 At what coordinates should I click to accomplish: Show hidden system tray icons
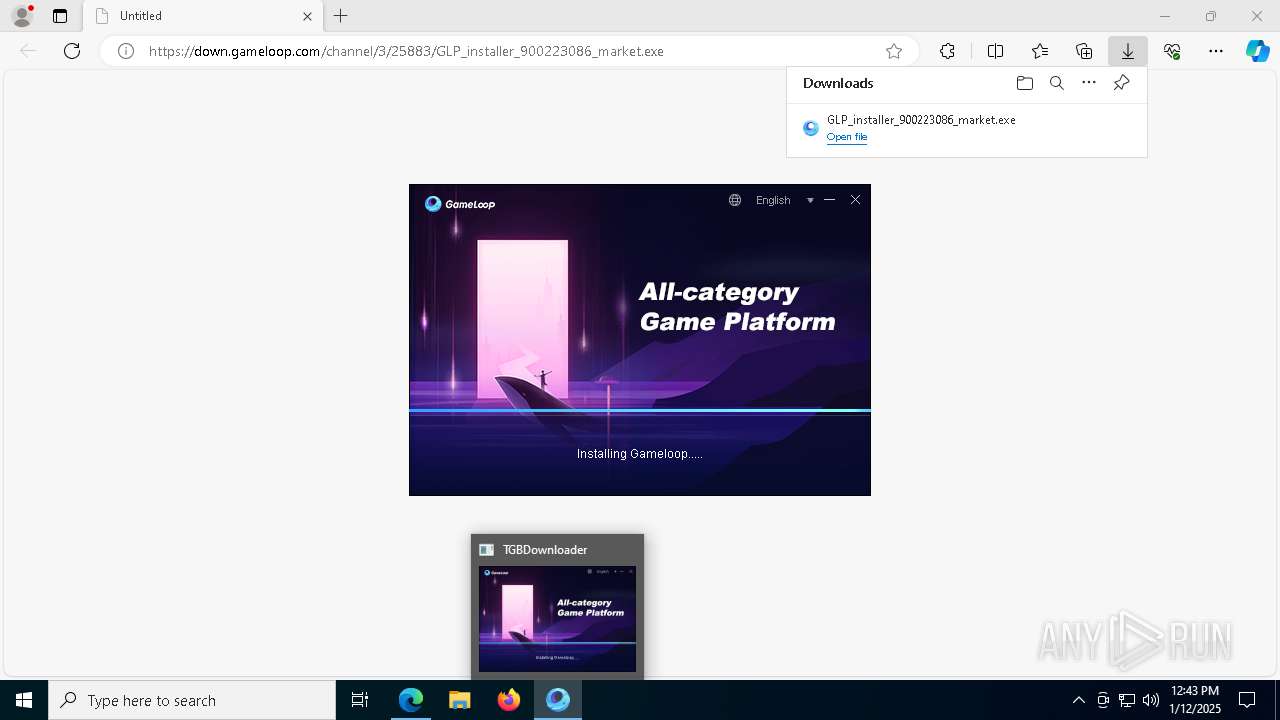tap(1078, 700)
